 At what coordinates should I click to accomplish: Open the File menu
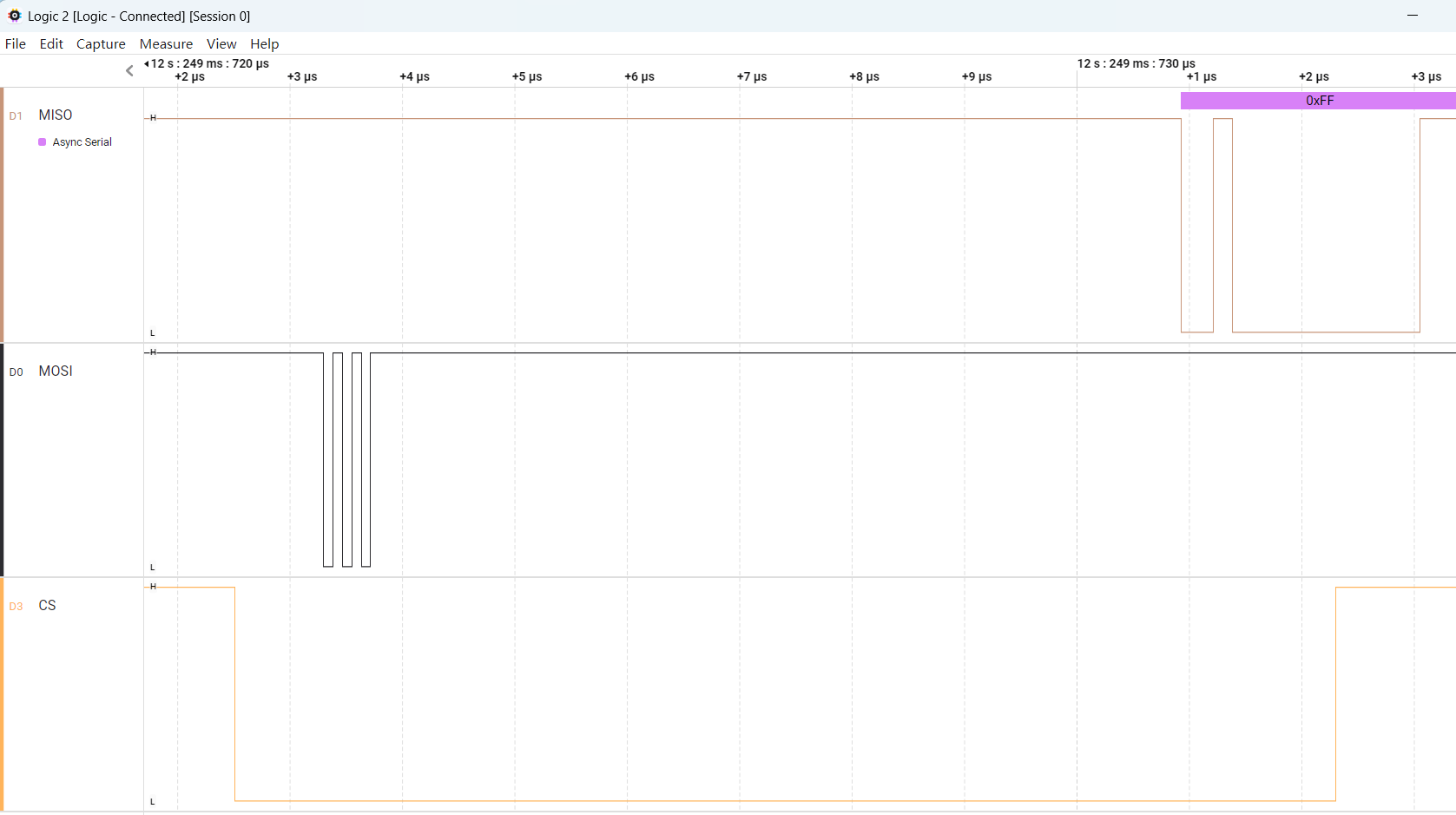pyautogui.click(x=16, y=43)
